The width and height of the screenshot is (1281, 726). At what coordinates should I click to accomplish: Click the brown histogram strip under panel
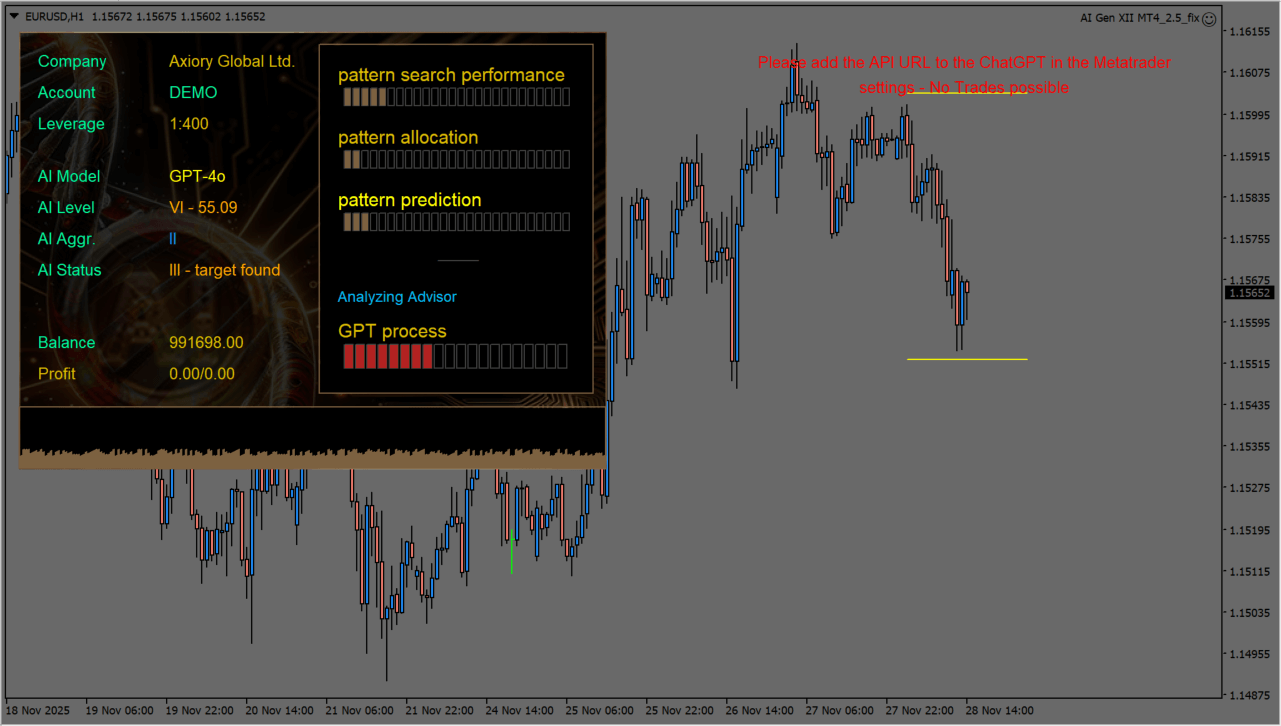click(312, 459)
